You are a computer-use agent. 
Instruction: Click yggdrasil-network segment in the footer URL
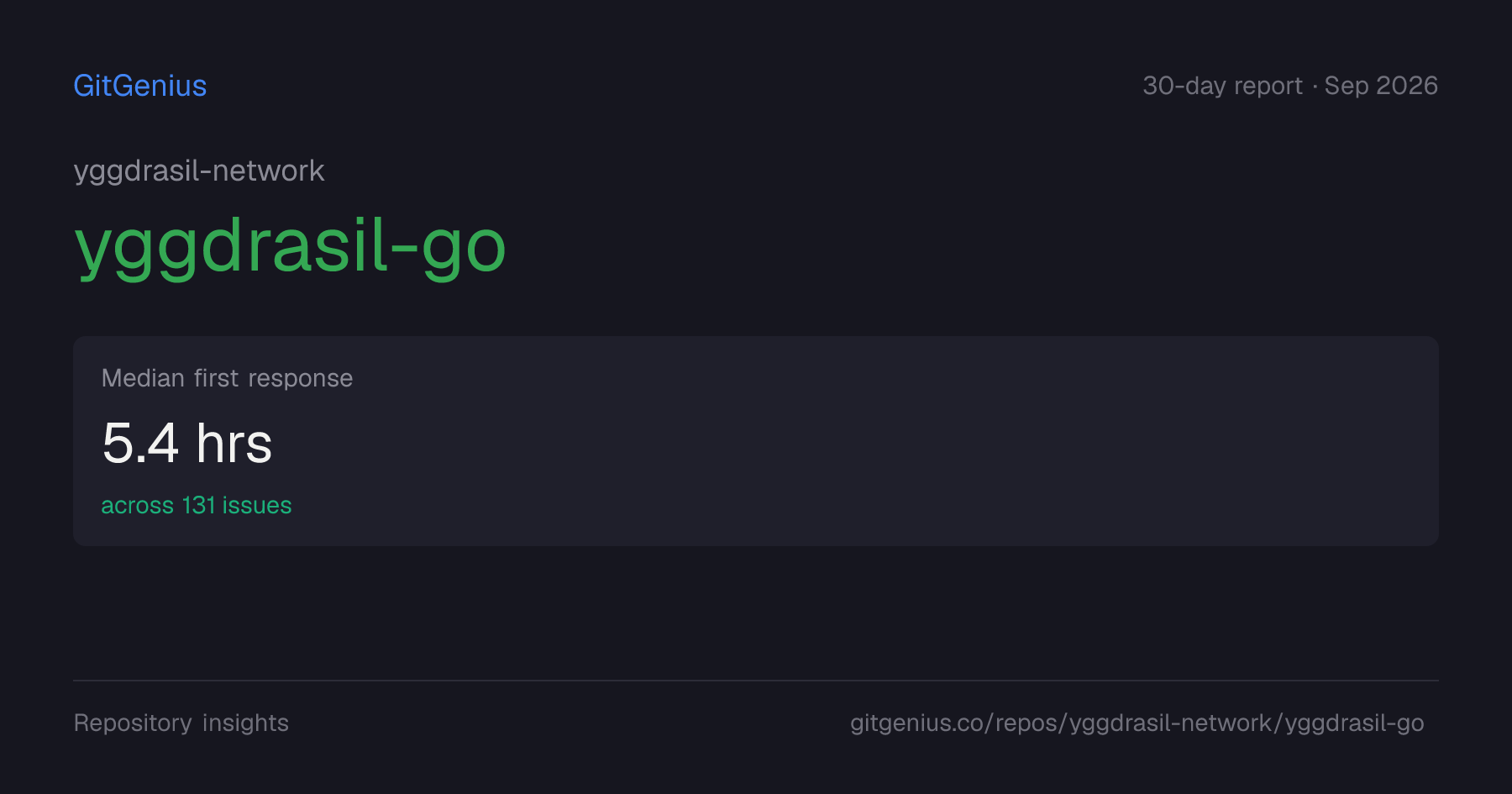(x=1170, y=723)
